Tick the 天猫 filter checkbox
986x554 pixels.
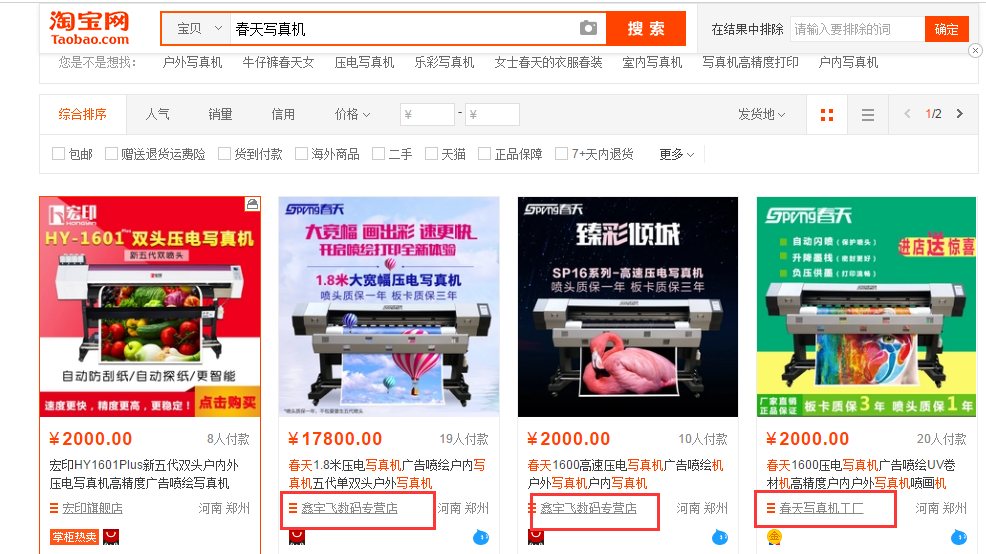418,154
